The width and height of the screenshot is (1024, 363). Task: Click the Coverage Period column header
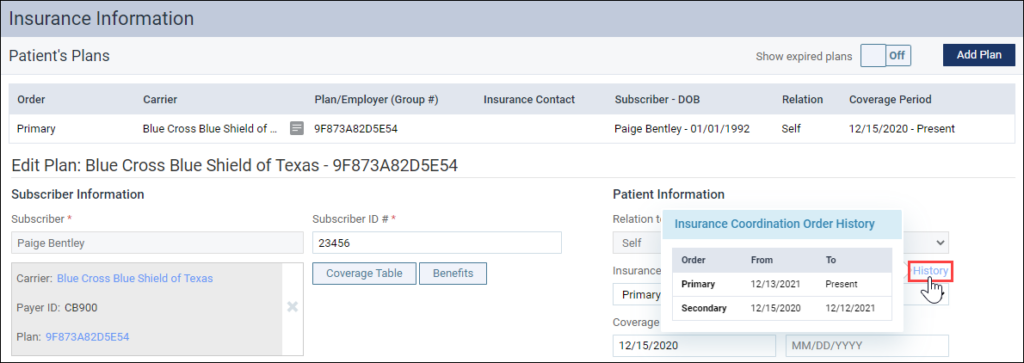(890, 100)
